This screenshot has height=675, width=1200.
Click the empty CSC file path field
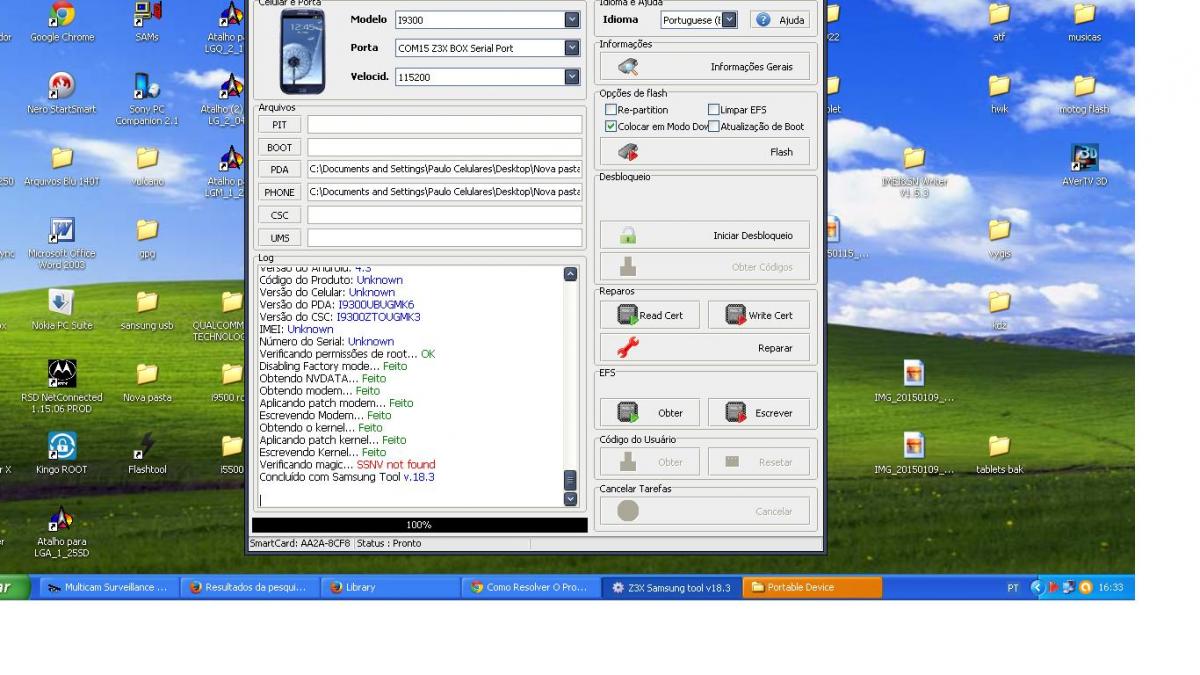click(x=444, y=215)
